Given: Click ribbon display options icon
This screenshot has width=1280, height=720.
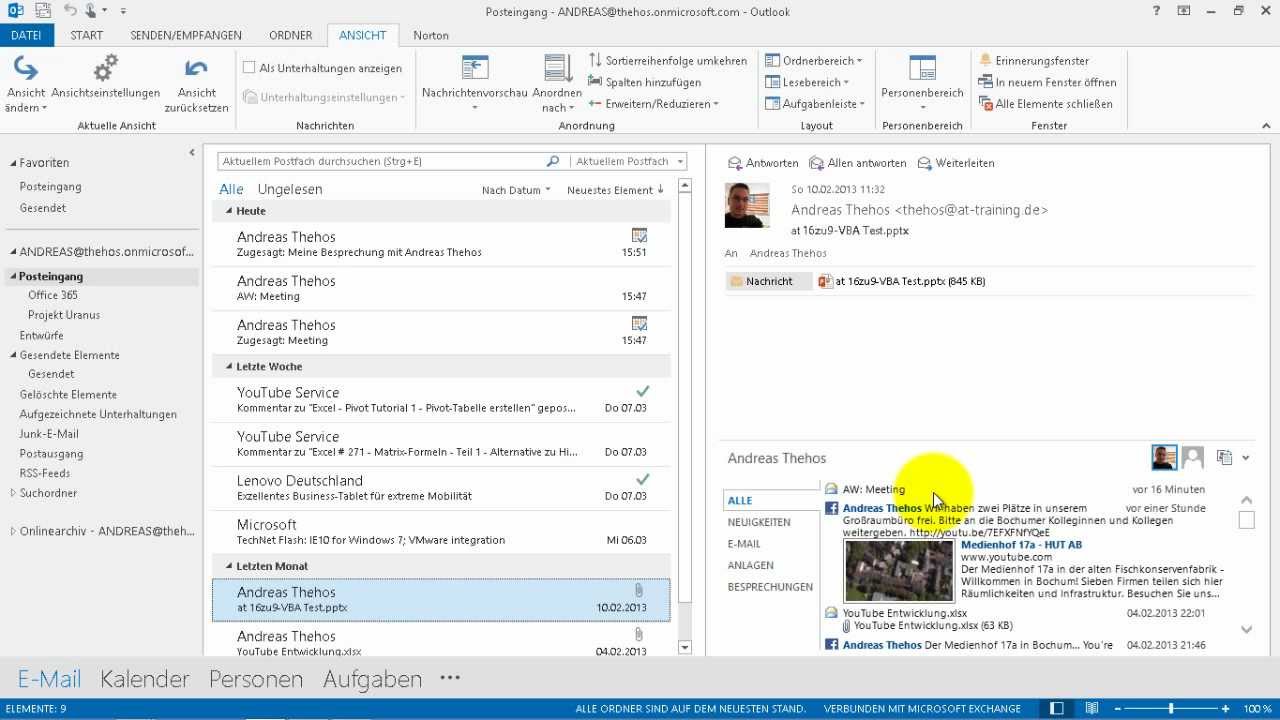Looking at the screenshot, I should pyautogui.click(x=1183, y=11).
